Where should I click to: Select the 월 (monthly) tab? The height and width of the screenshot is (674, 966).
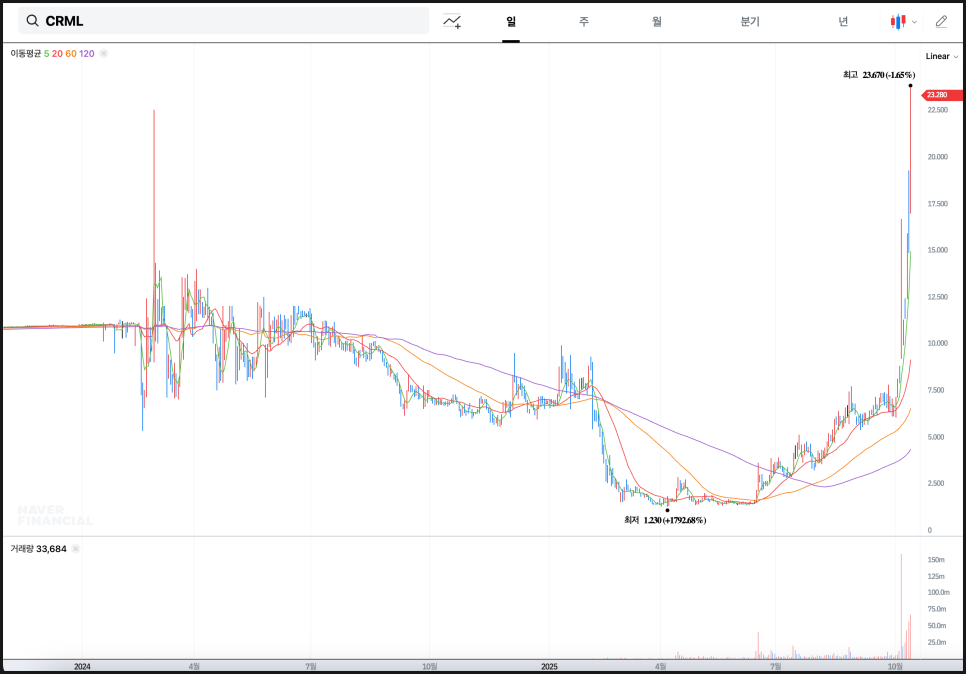656,21
